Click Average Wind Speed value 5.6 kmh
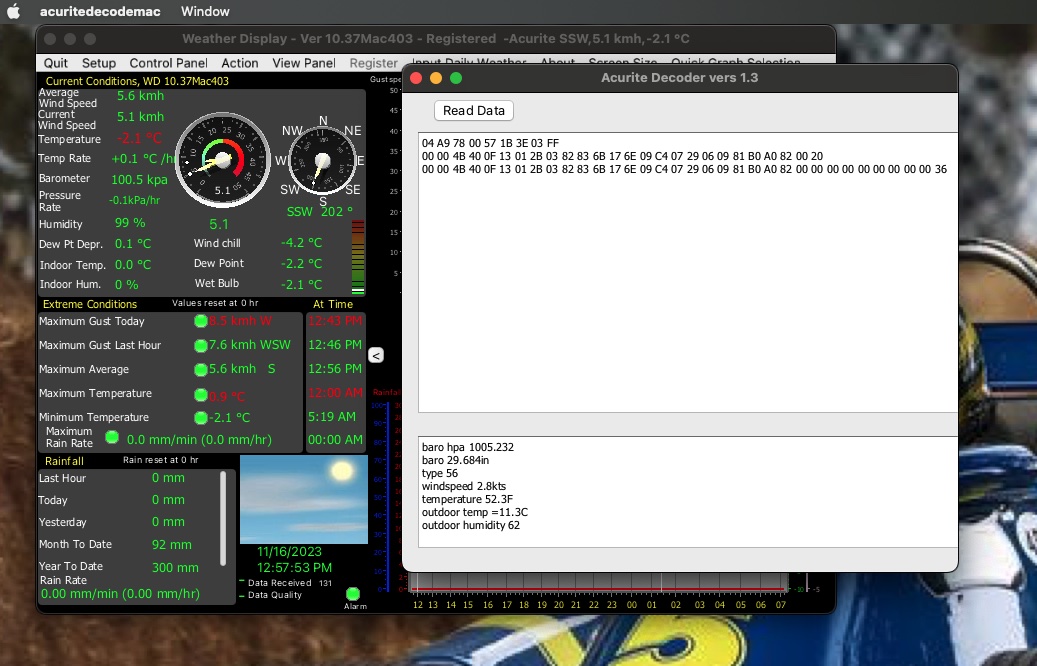The height and width of the screenshot is (666, 1037). 140,96
